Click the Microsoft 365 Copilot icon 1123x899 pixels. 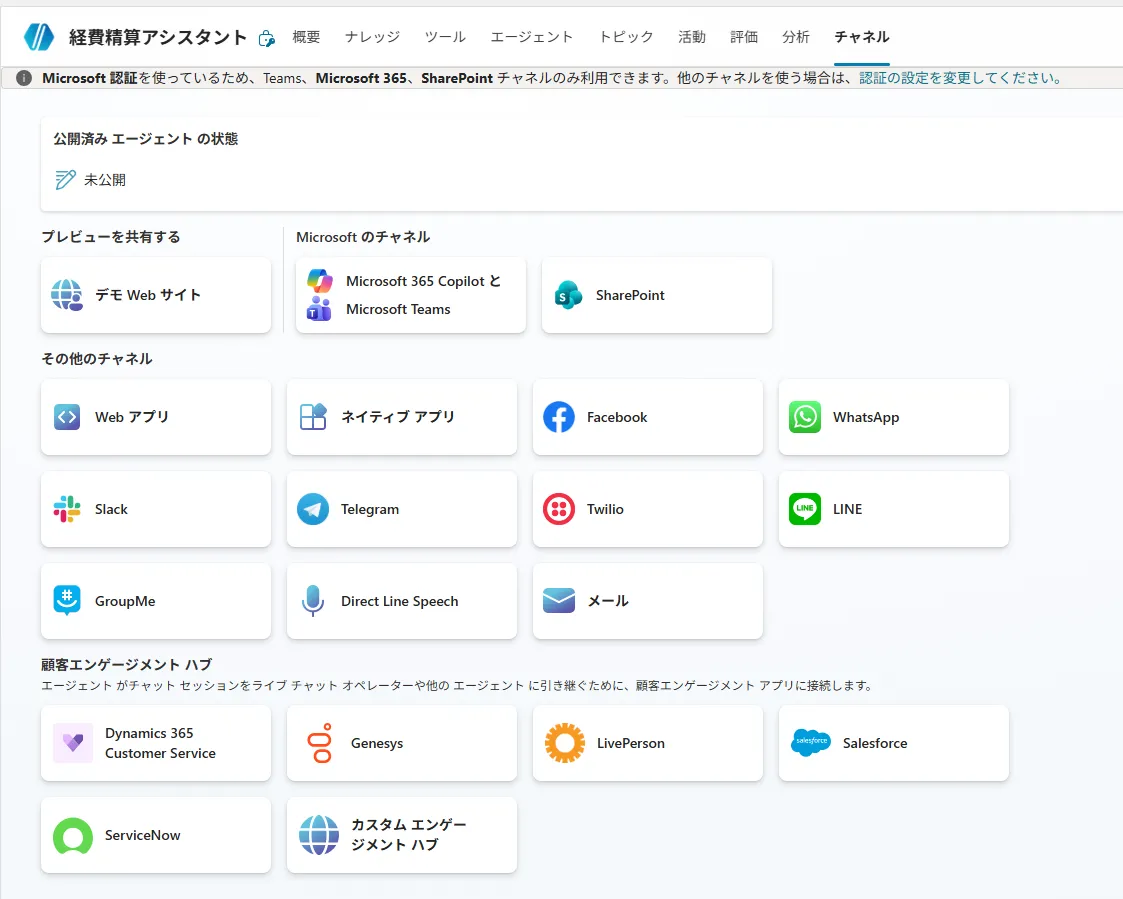coord(319,281)
